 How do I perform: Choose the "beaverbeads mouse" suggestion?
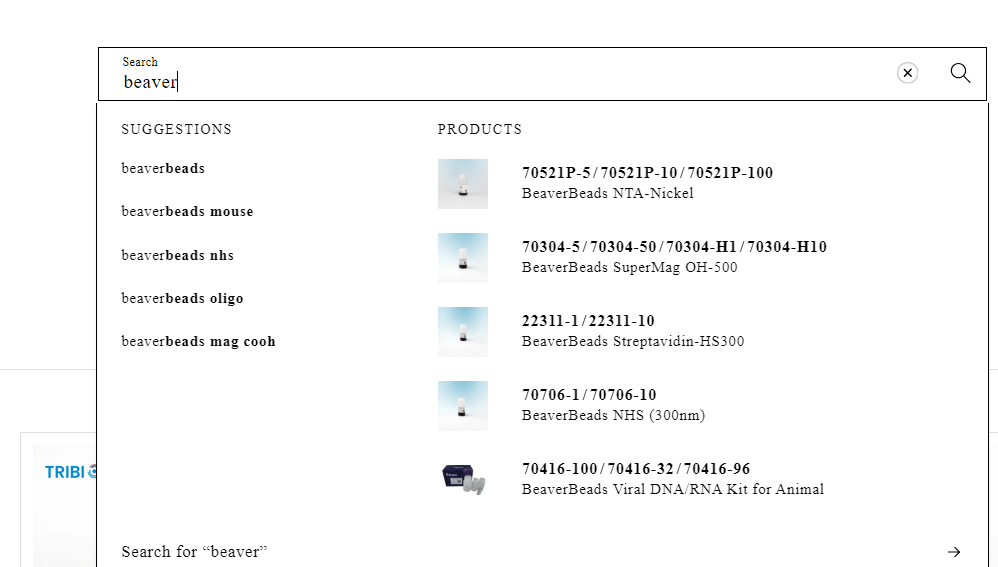pyautogui.click(x=187, y=212)
